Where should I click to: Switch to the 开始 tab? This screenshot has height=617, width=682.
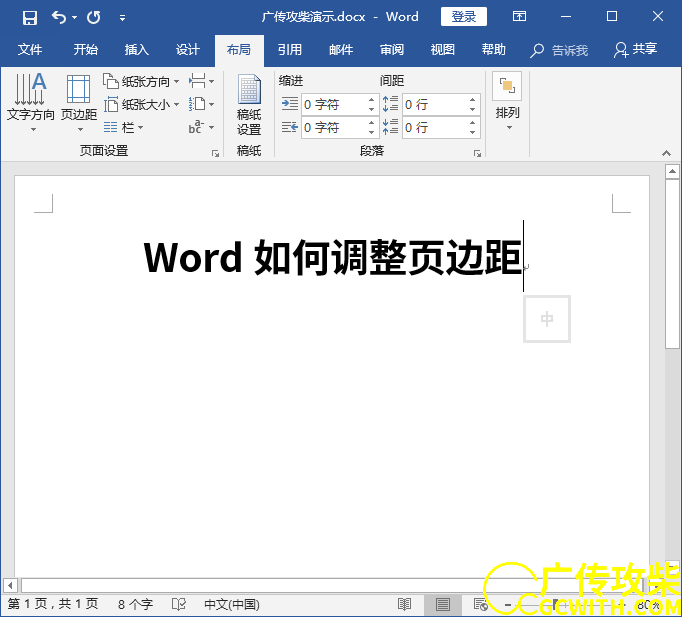86,50
